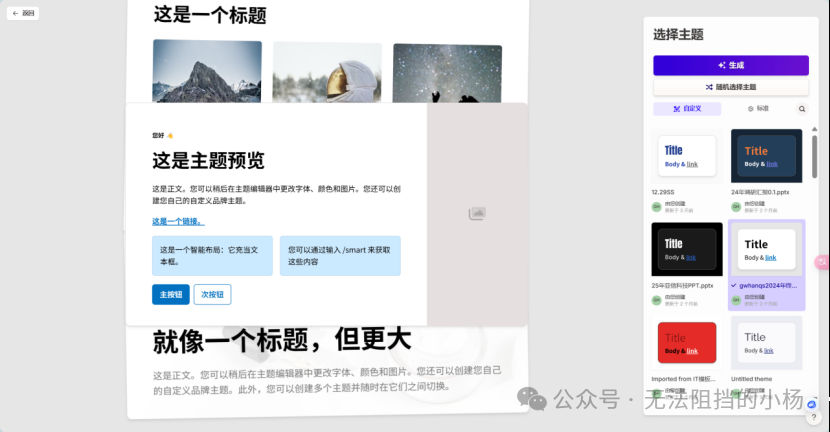
Task: Open the 这是一个链接 hyperlink
Action: point(178,221)
